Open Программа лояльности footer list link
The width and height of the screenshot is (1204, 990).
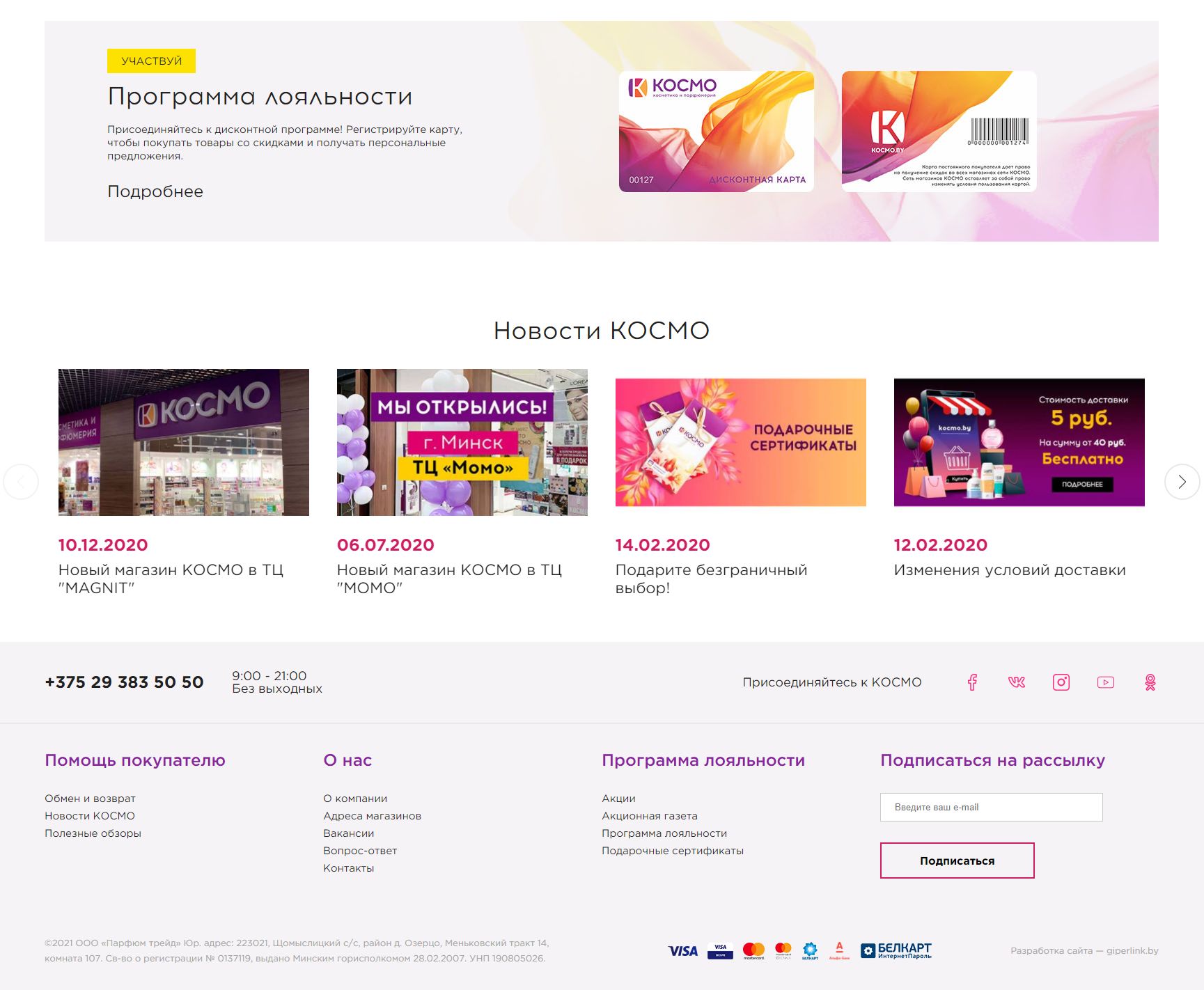point(664,833)
